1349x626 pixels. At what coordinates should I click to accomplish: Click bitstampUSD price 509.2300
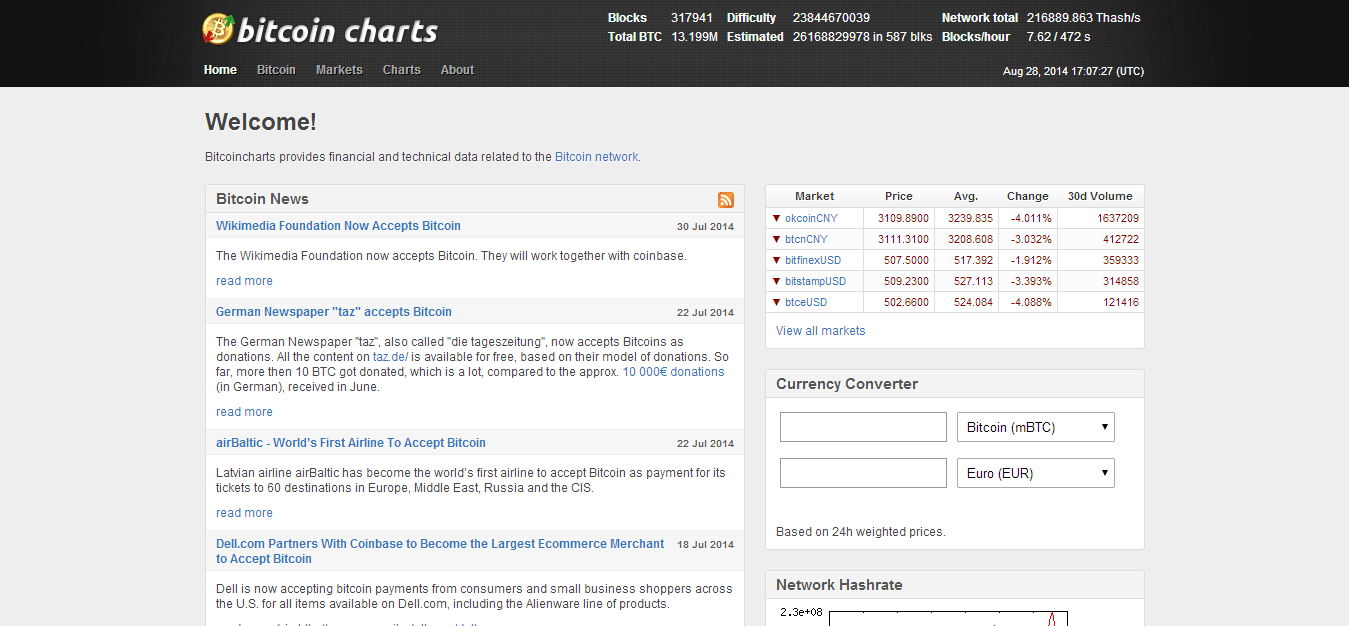tap(906, 281)
